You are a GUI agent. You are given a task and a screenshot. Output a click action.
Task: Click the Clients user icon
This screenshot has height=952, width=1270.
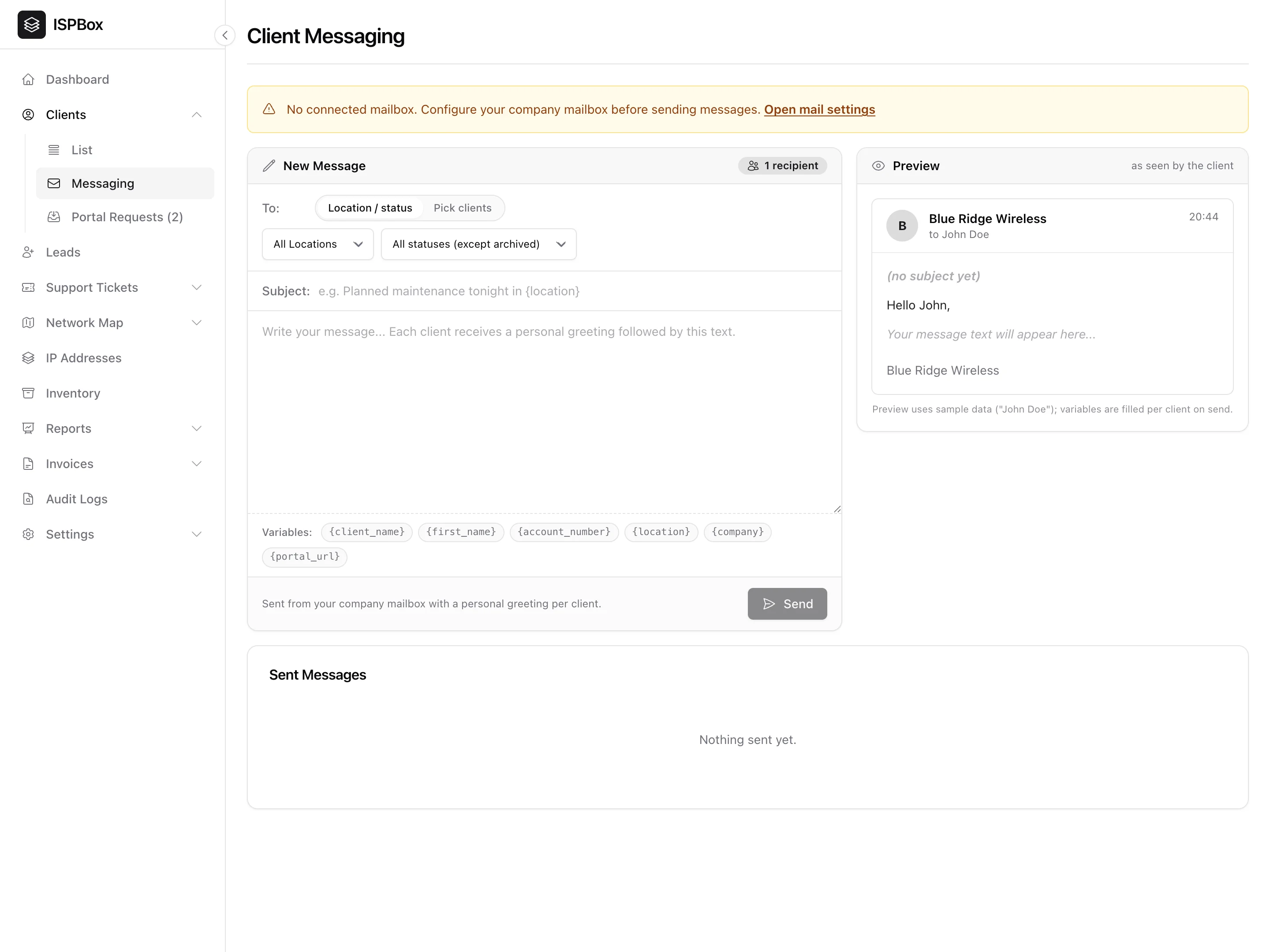(x=28, y=115)
